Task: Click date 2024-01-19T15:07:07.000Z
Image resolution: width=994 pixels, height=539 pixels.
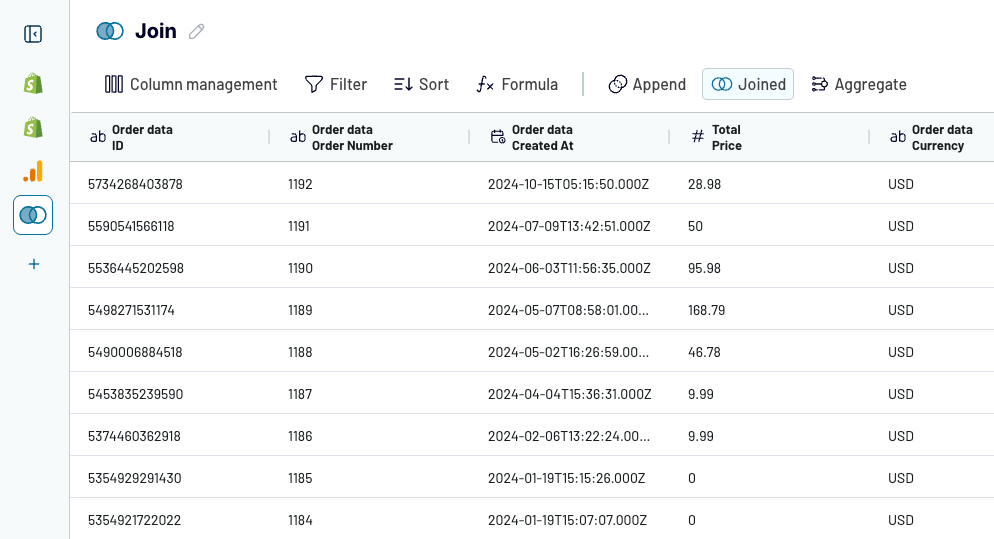Action: coord(567,520)
